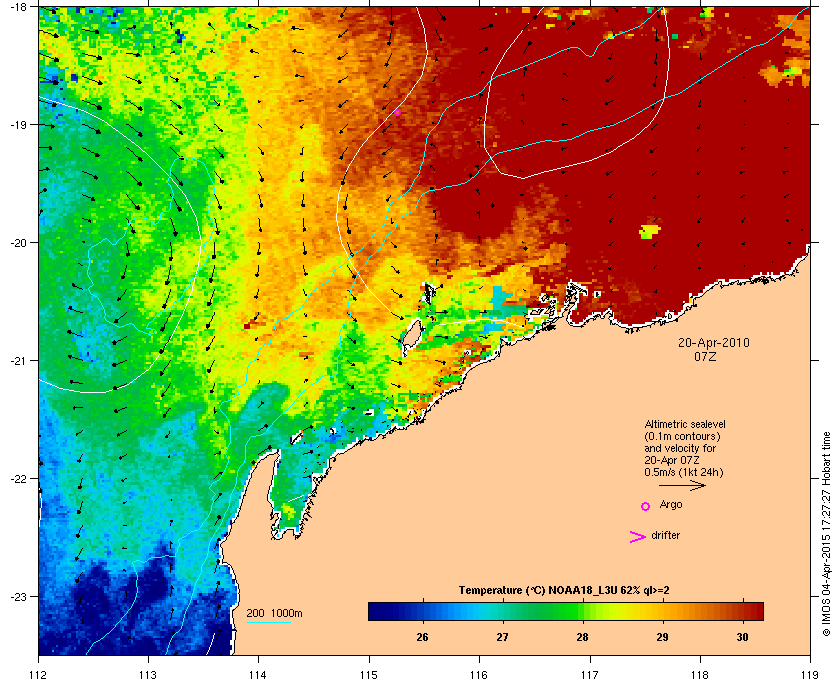The image size is (840, 680).
Task: Click the velocity scale arrow in legend
Action: click(682, 486)
